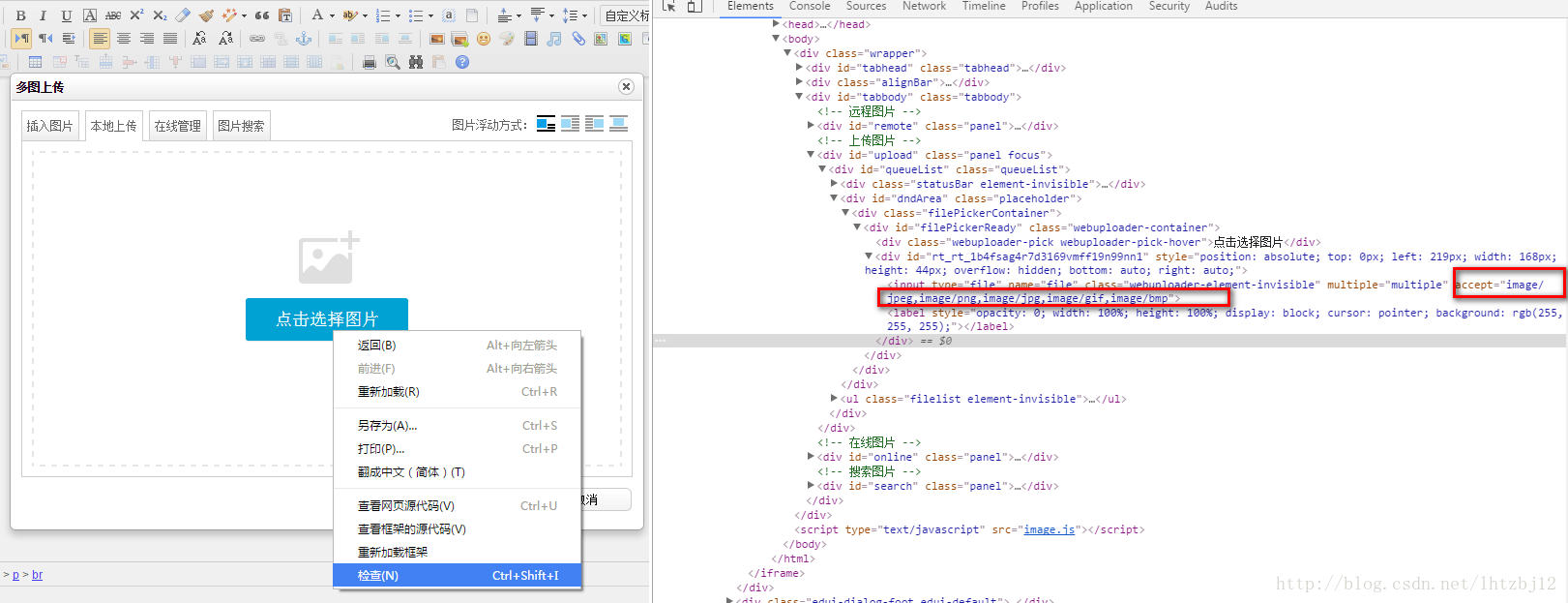Open the unordered list style dropdown
Image resolution: width=1568 pixels, height=603 pixels.
point(430,15)
